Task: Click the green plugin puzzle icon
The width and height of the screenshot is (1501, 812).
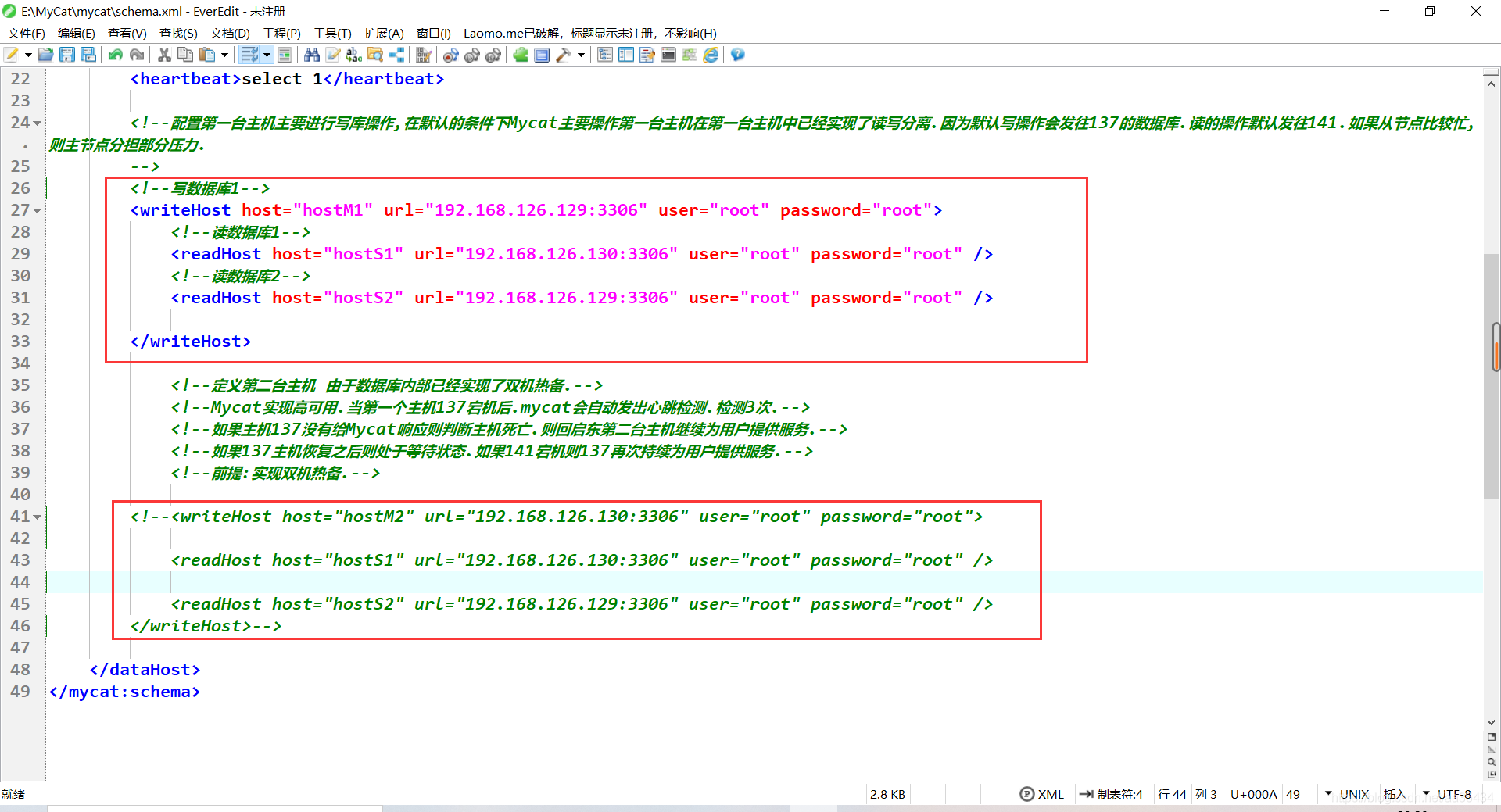Action: tap(521, 55)
